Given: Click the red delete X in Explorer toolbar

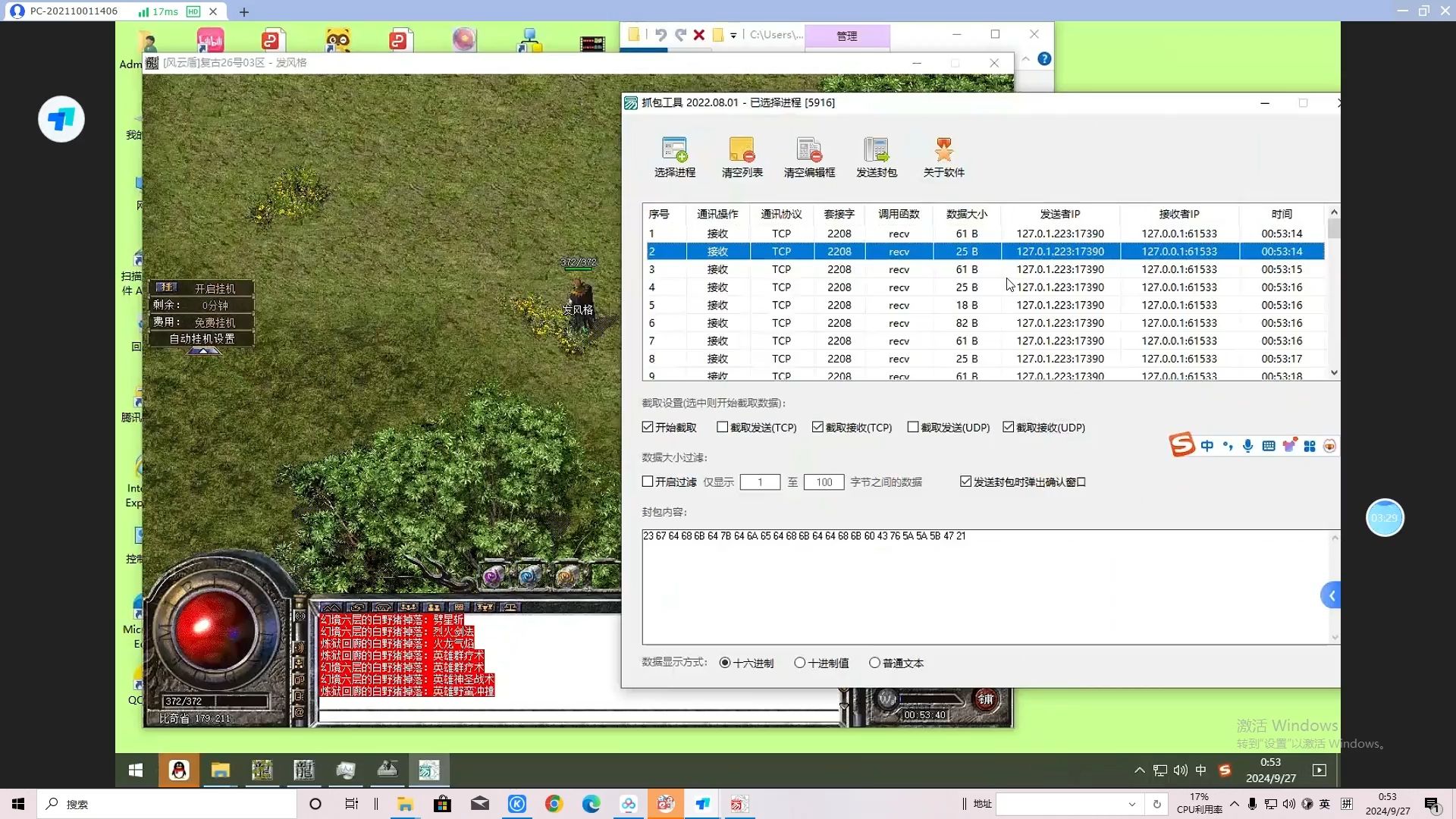Looking at the screenshot, I should [699, 35].
